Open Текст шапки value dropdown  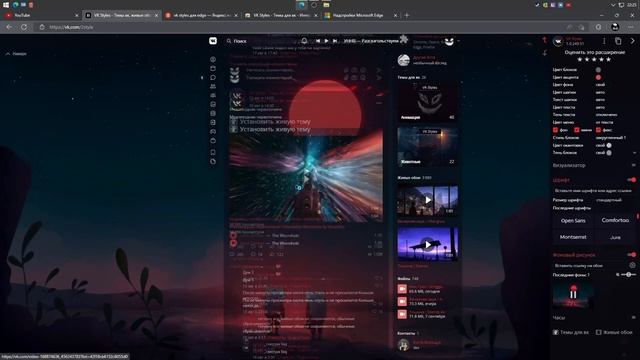click(600, 100)
